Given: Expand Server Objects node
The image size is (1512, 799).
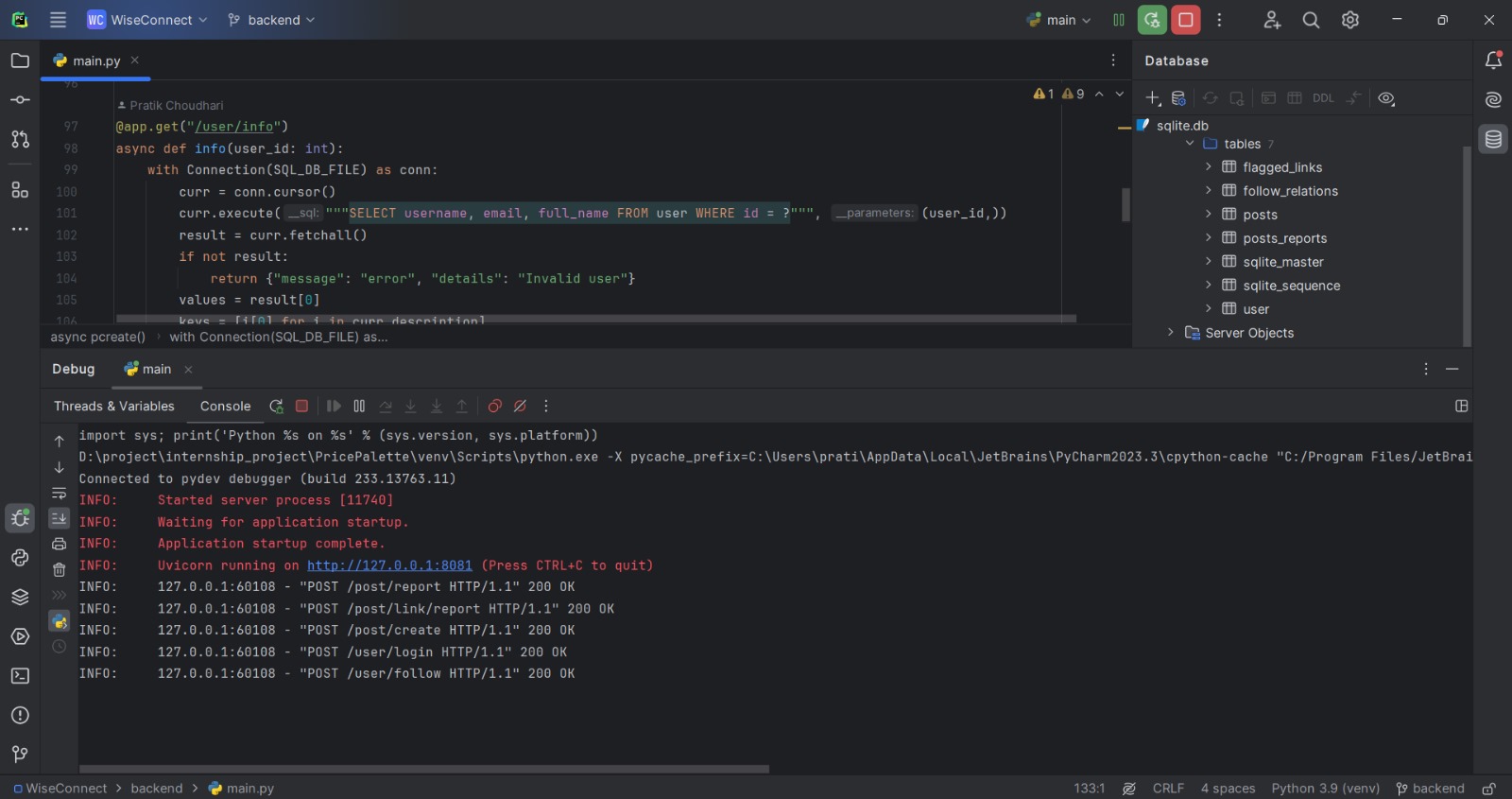Looking at the screenshot, I should click(1171, 332).
